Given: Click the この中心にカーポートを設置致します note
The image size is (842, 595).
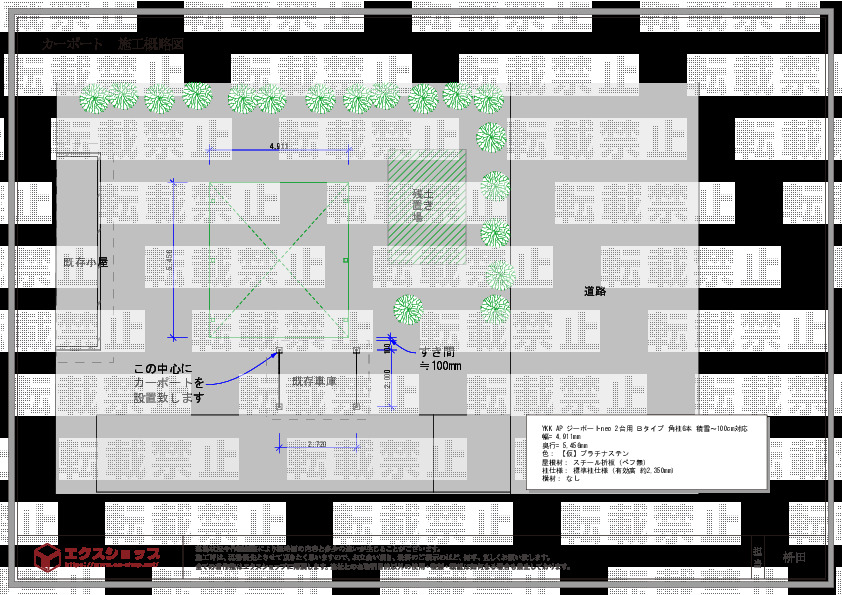Looking at the screenshot, I should [x=168, y=383].
